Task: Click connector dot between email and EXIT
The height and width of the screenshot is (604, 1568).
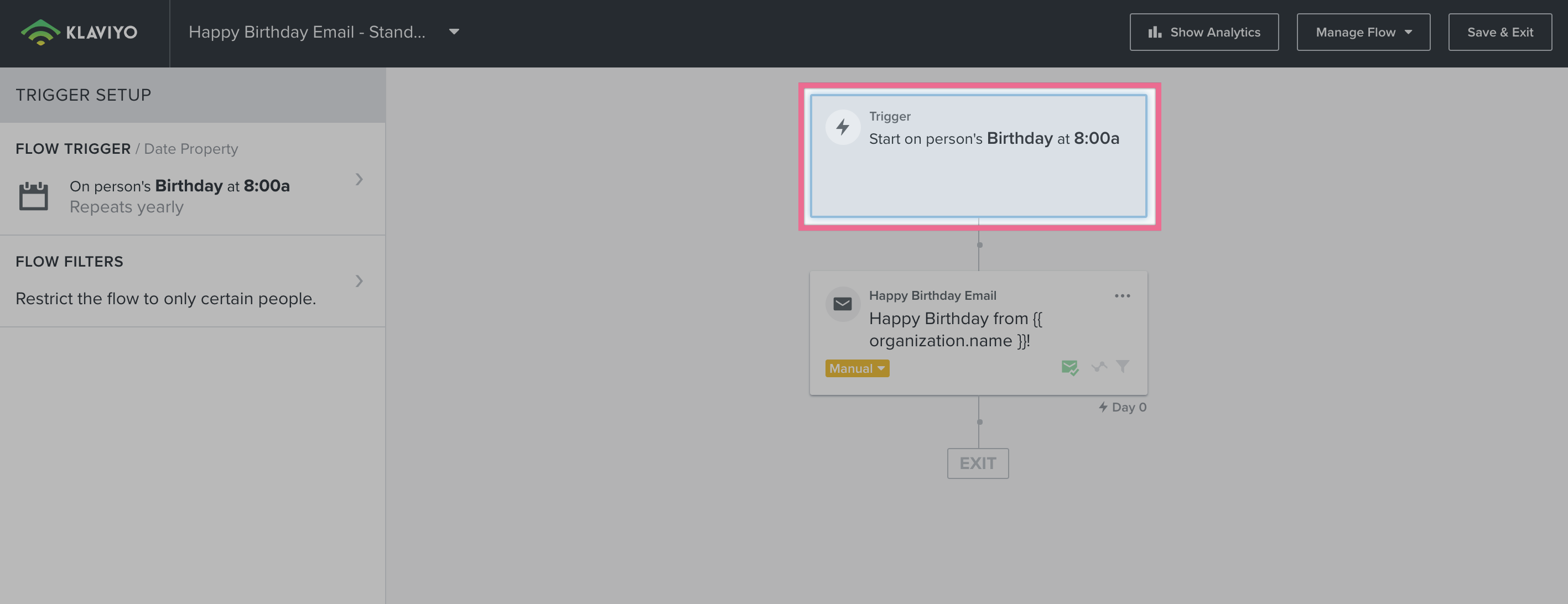Action: pos(979,422)
